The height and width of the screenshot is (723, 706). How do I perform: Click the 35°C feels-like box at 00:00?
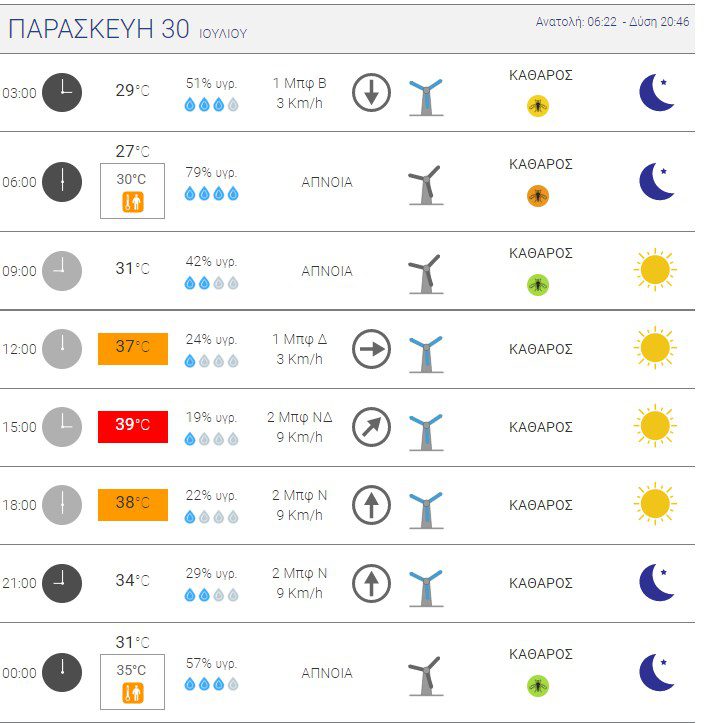[132, 682]
